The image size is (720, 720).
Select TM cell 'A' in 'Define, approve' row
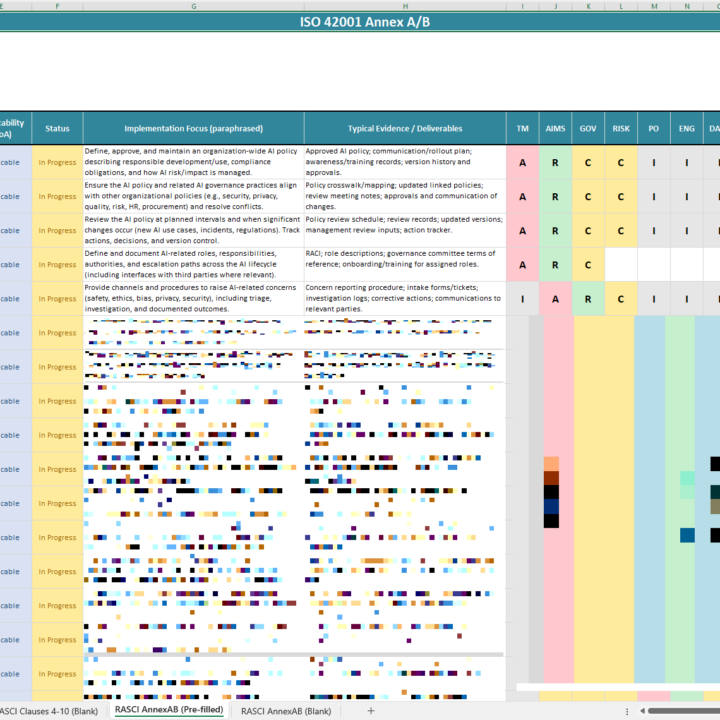[x=523, y=163]
